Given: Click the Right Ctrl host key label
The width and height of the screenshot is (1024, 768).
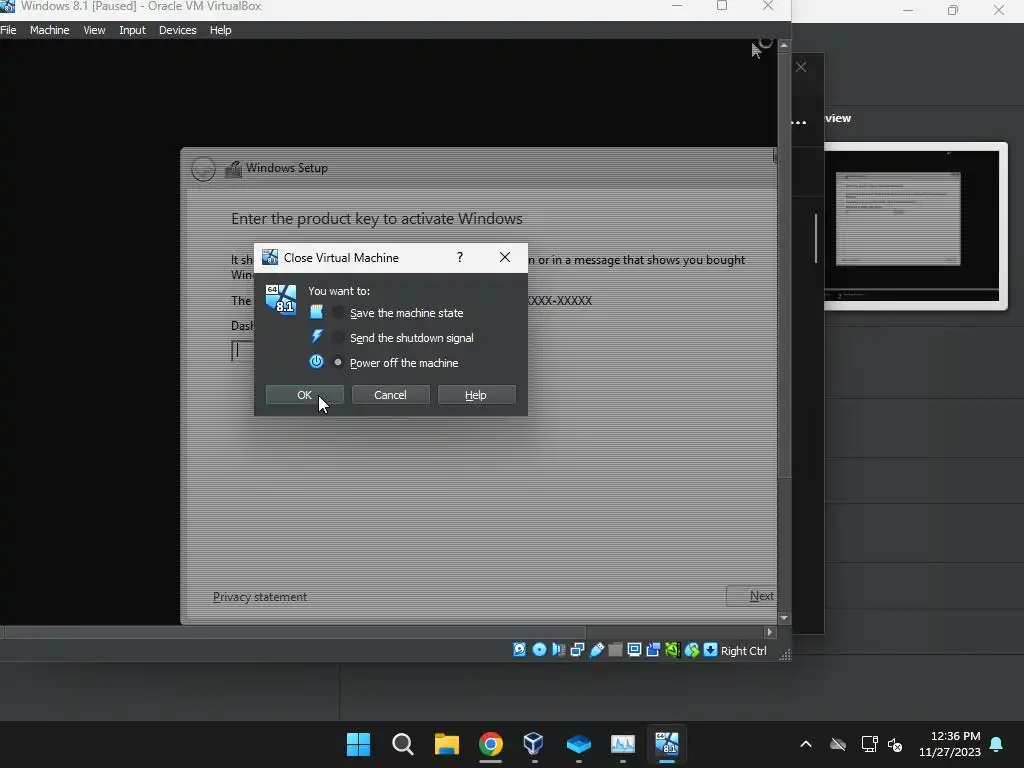Looking at the screenshot, I should click(744, 651).
